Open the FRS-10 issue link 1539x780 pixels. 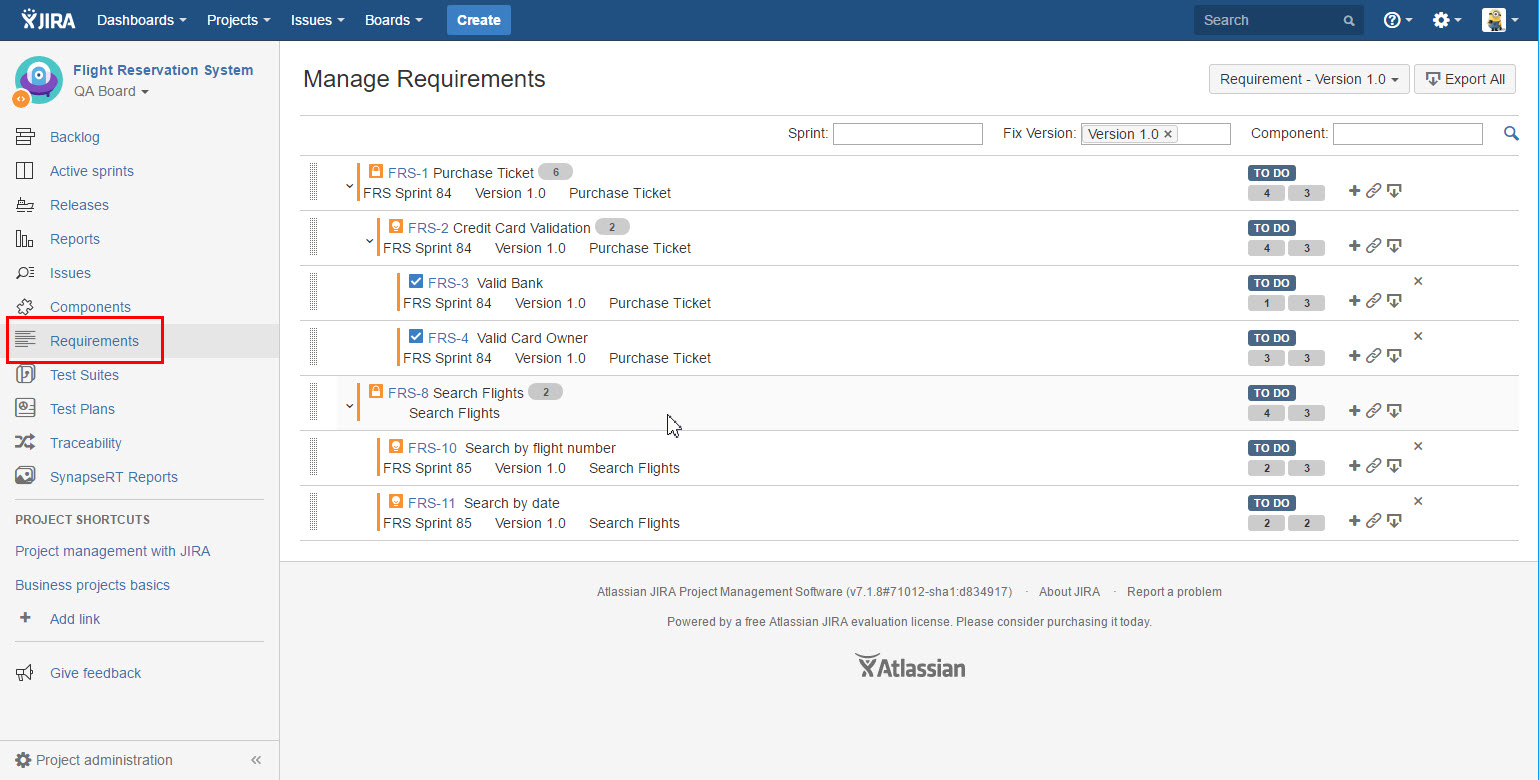[432, 448]
